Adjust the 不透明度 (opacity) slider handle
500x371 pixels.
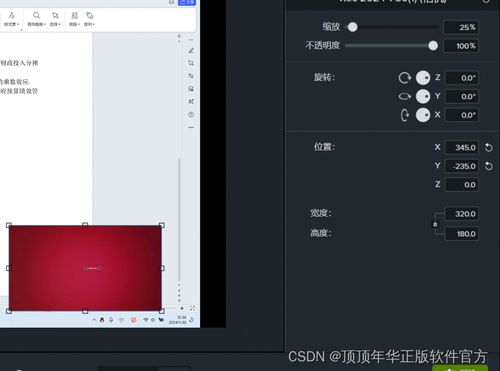(433, 46)
